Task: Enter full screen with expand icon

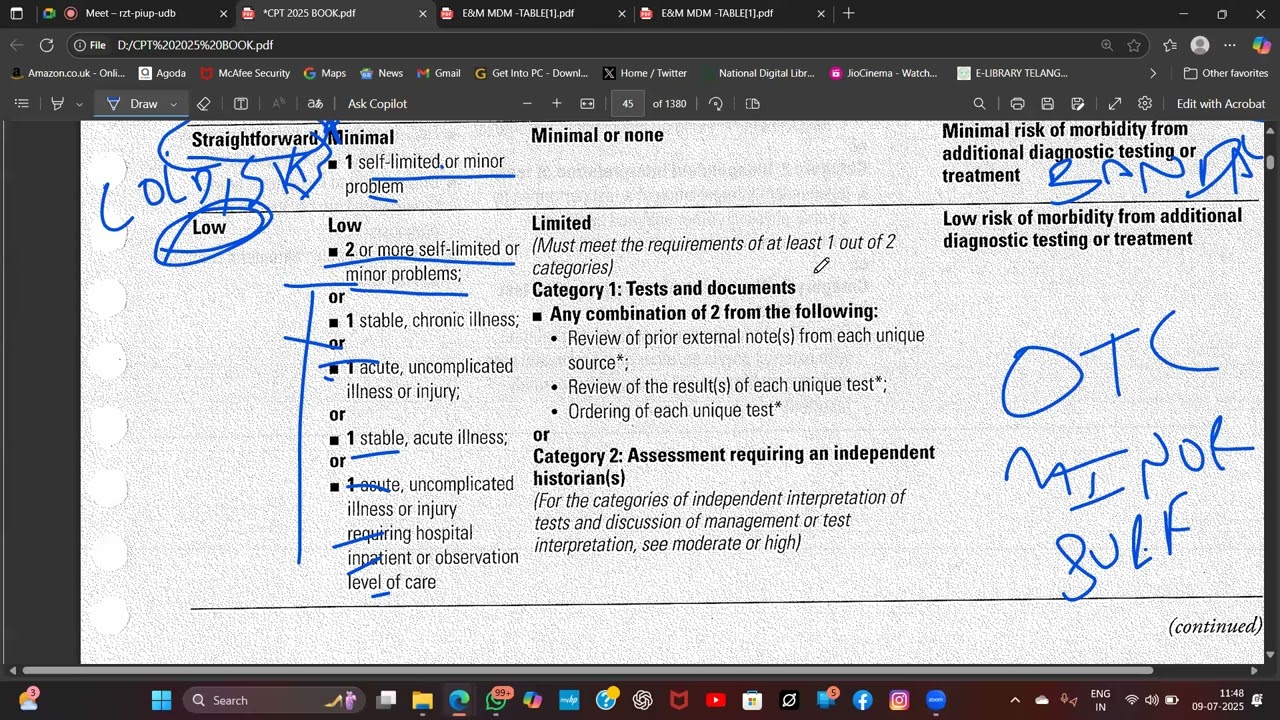Action: pos(1115,104)
